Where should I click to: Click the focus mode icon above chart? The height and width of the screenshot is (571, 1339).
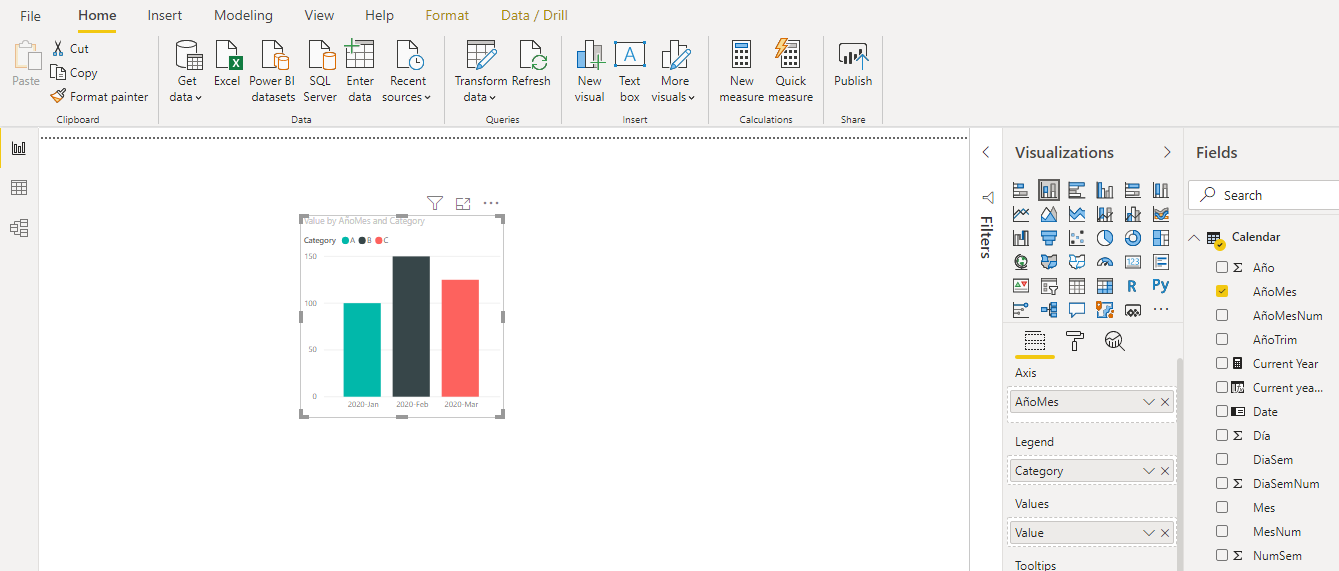point(463,203)
